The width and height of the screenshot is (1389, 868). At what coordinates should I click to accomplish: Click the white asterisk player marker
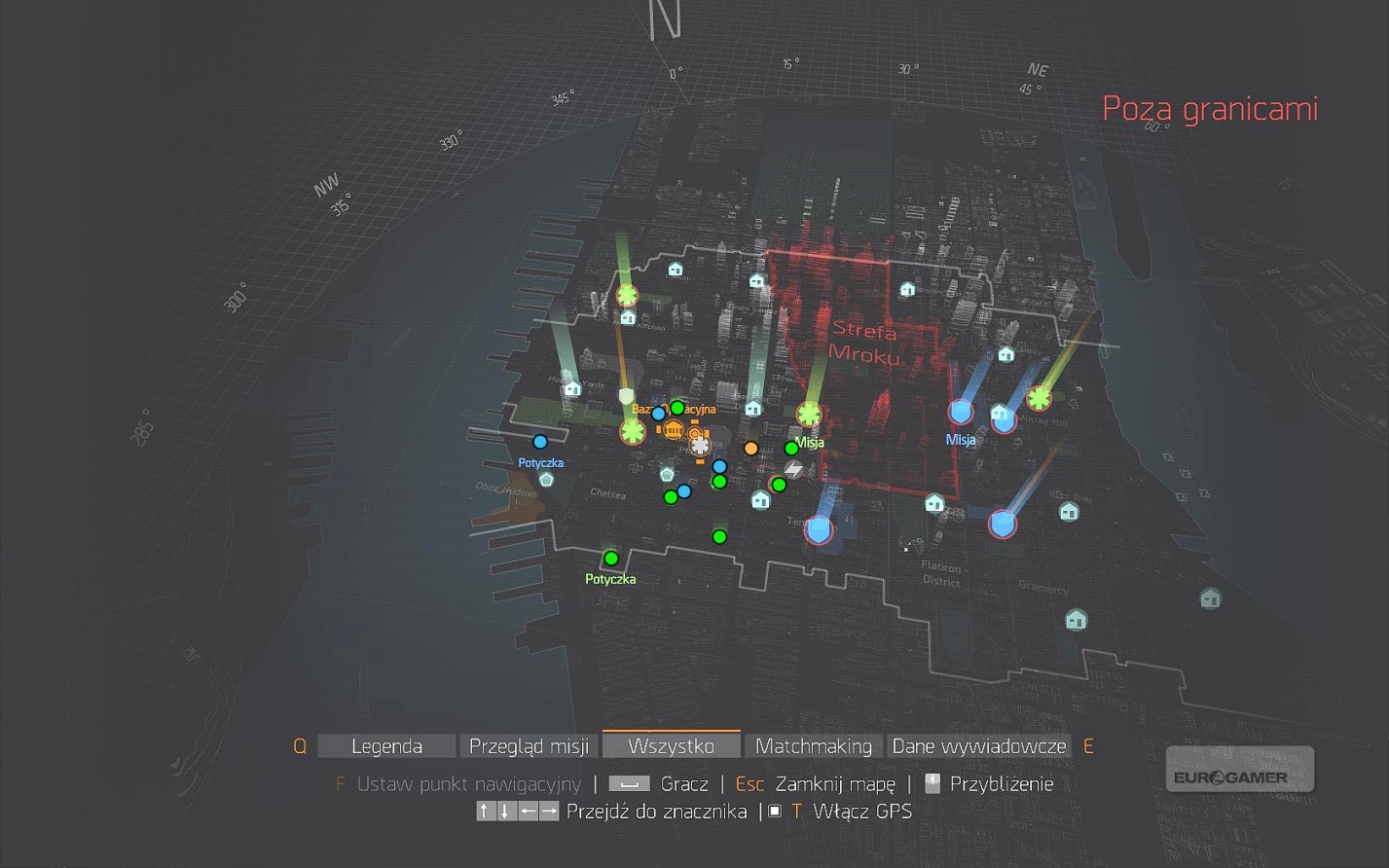coord(700,446)
